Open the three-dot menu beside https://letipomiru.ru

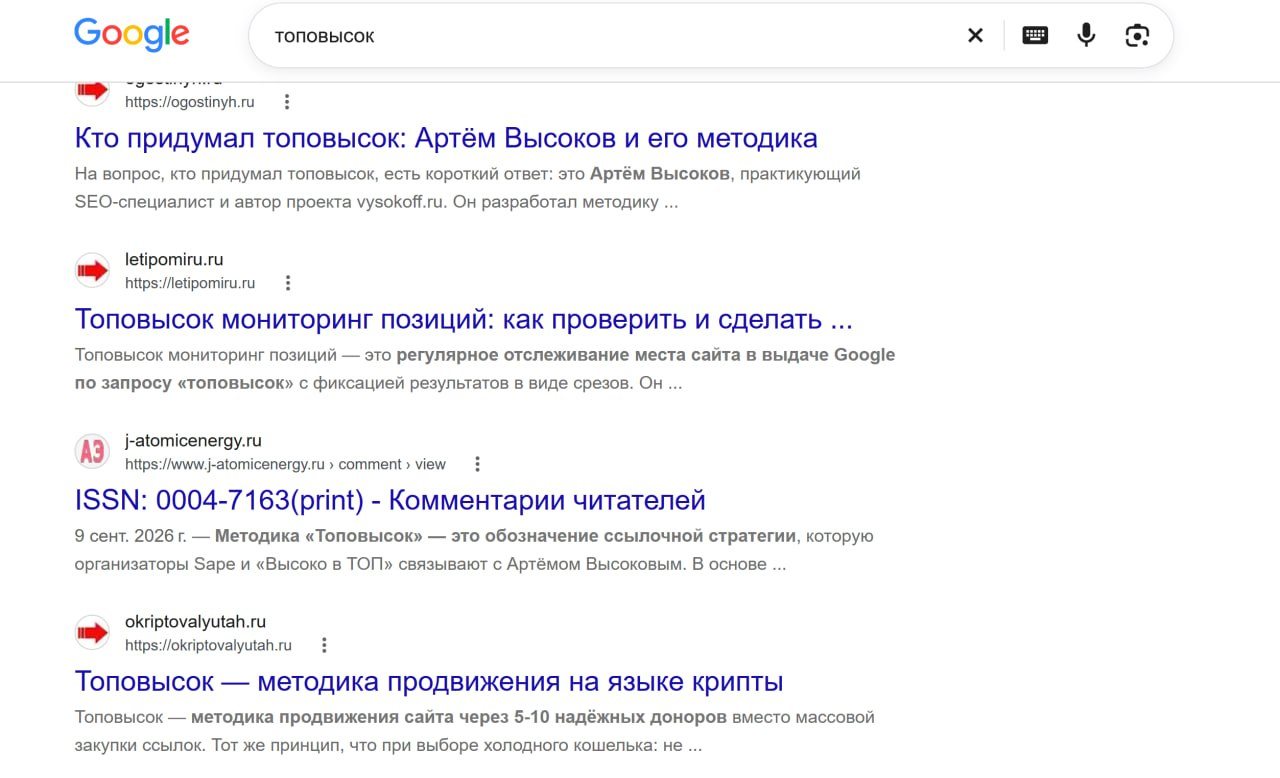(x=288, y=283)
